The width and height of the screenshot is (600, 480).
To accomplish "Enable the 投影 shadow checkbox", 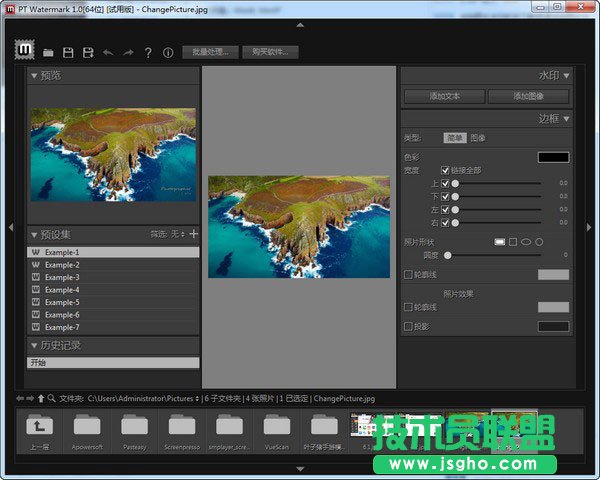I will [407, 326].
